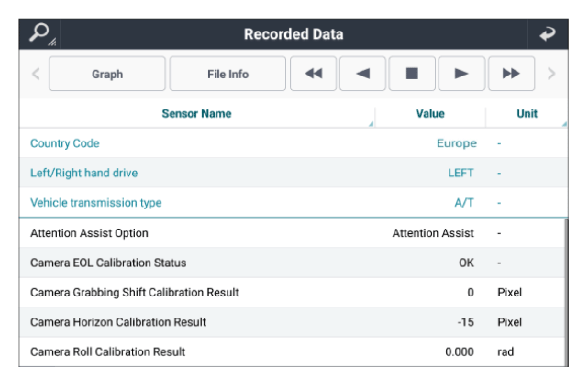Viewport: 587px width, 386px height.
Task: Click the 0.000 value cell
Action: pos(459,352)
